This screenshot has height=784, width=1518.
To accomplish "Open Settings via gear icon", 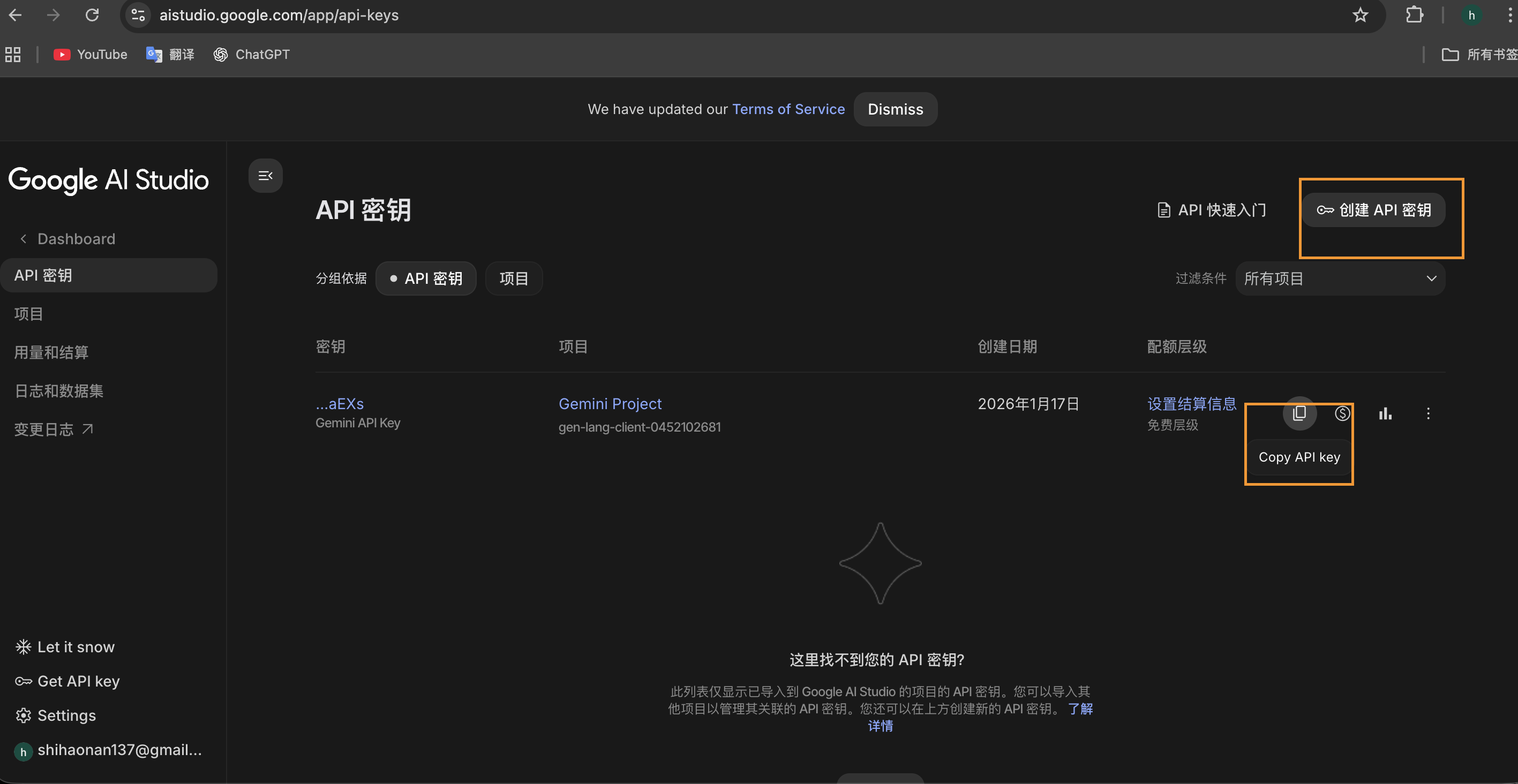I will point(24,715).
